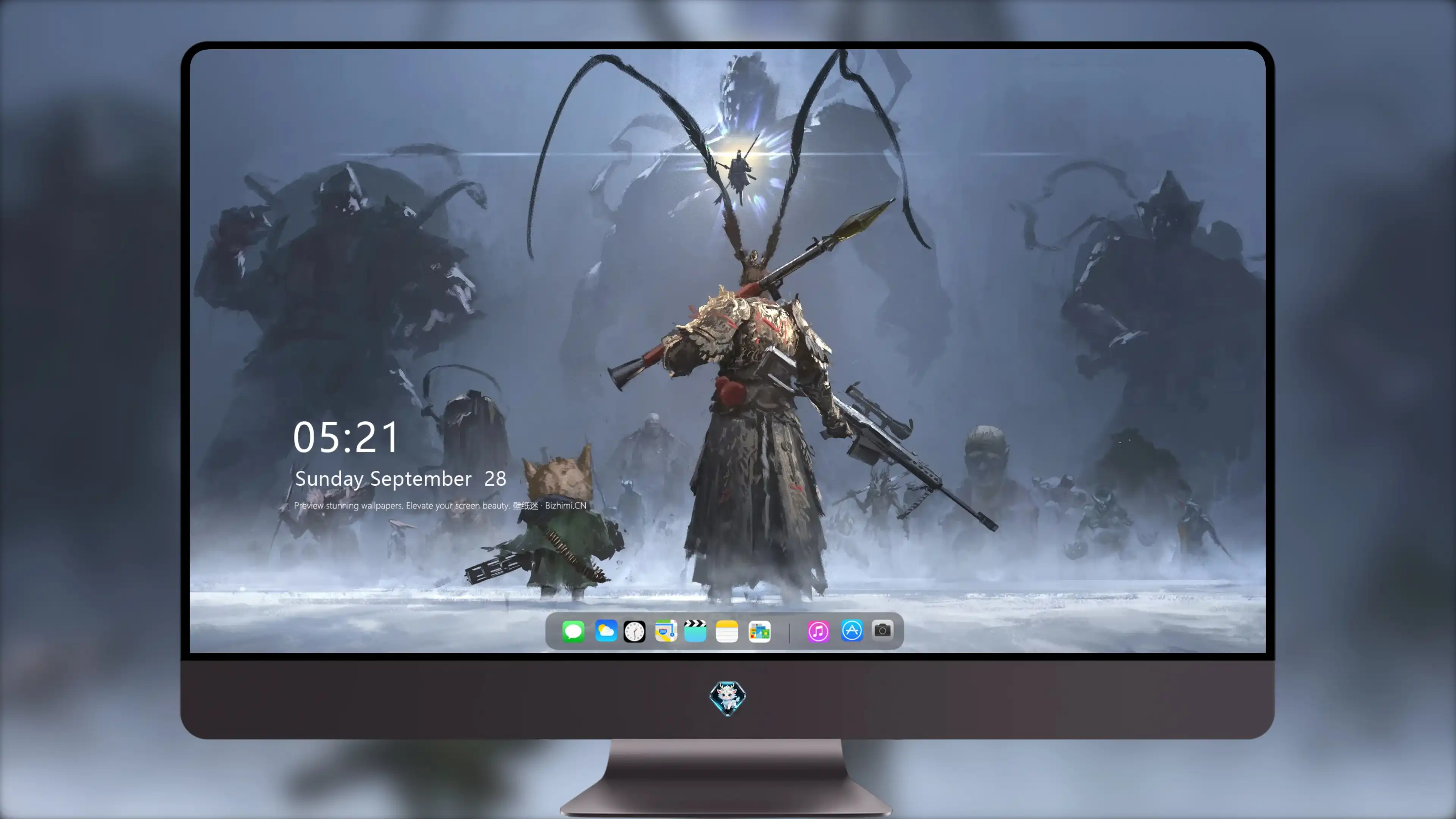This screenshot has width=1456, height=819.
Task: Click the 05:21 clock display
Action: pos(346,438)
